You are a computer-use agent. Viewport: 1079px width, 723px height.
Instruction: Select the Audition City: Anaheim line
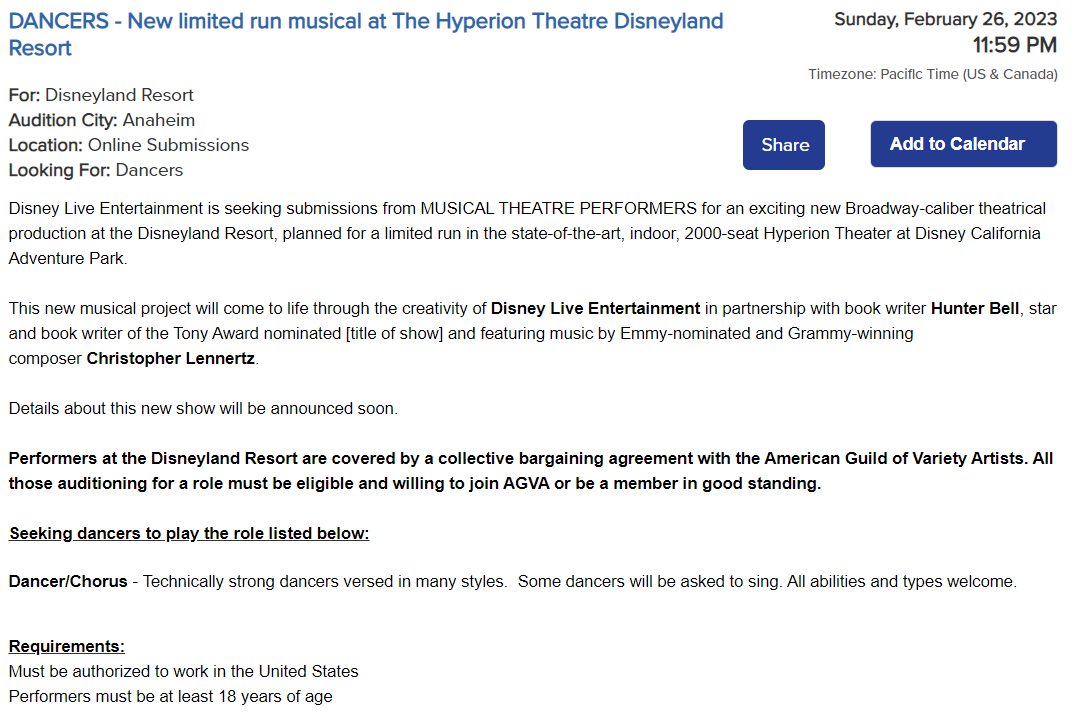click(x=101, y=120)
